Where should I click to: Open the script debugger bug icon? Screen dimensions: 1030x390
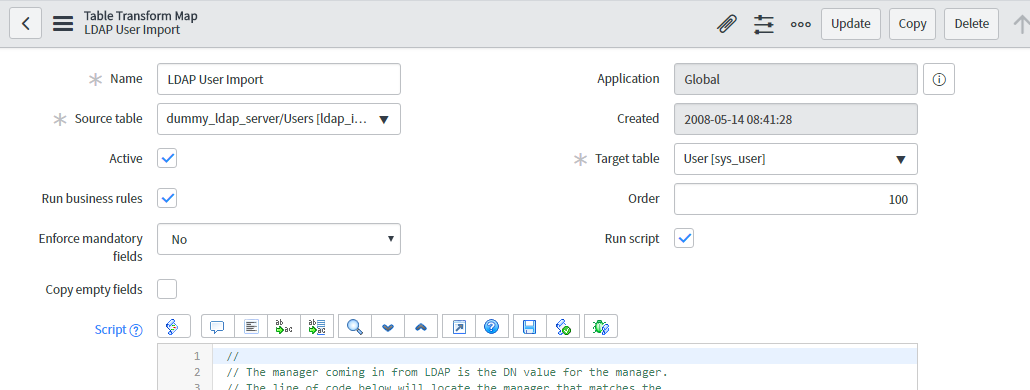(x=601, y=326)
